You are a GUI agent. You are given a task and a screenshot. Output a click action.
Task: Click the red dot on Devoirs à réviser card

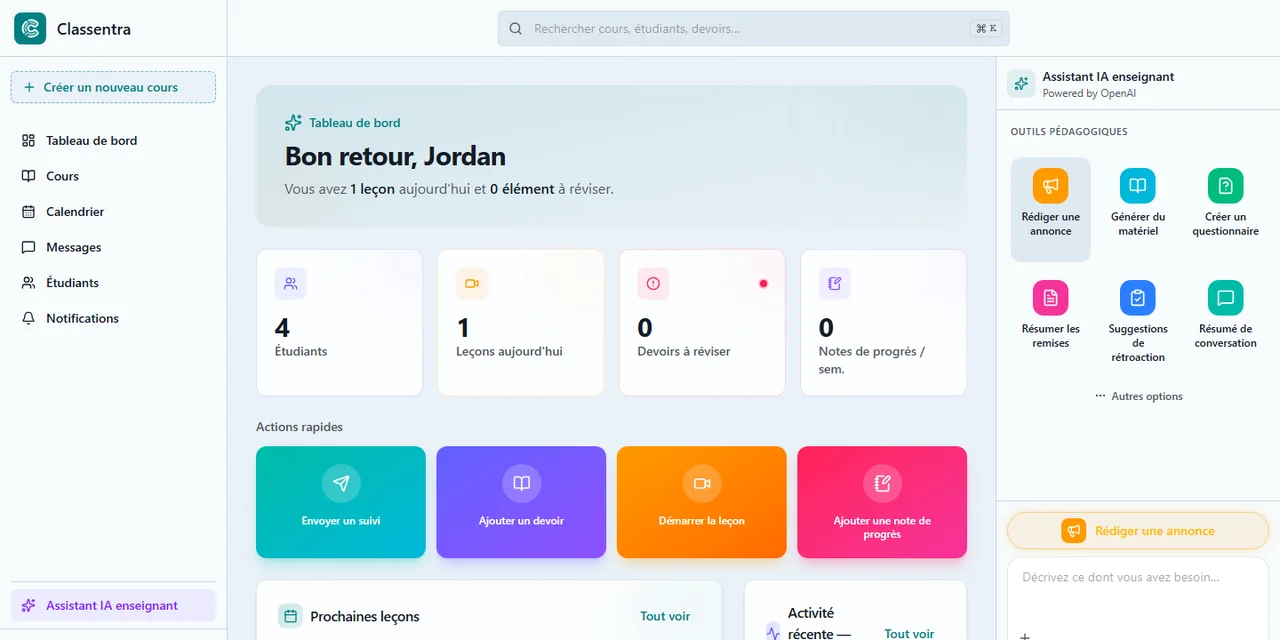(x=763, y=284)
